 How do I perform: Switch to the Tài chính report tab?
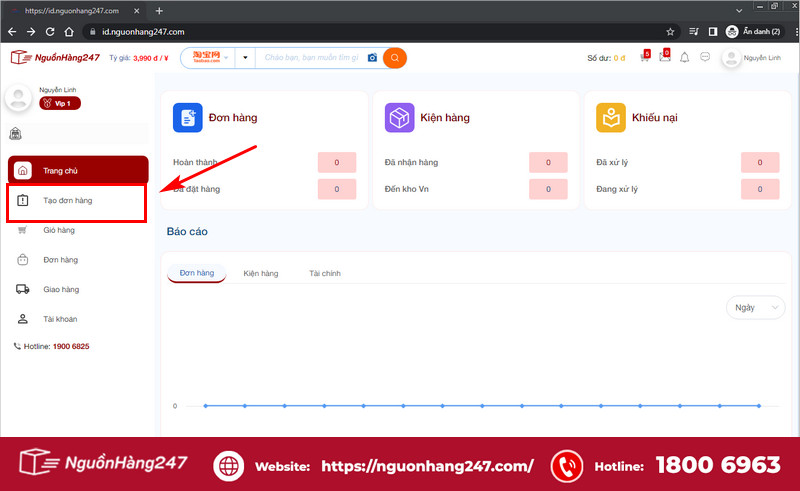[x=324, y=274]
